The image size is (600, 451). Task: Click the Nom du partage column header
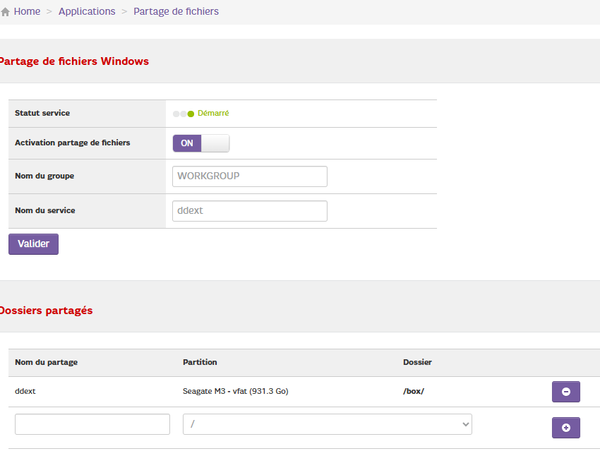tap(46, 360)
